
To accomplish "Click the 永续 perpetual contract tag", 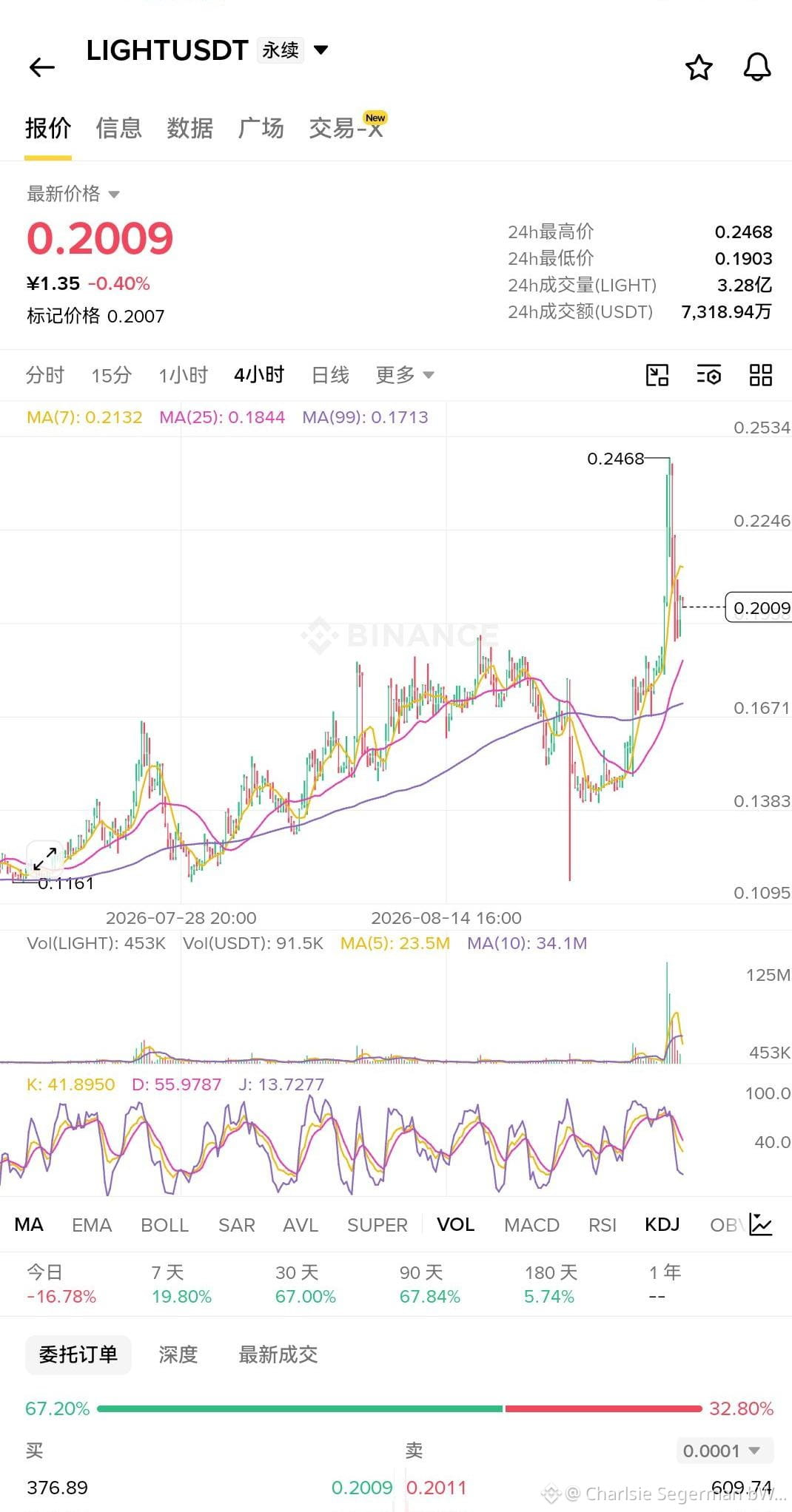I will pyautogui.click(x=281, y=50).
